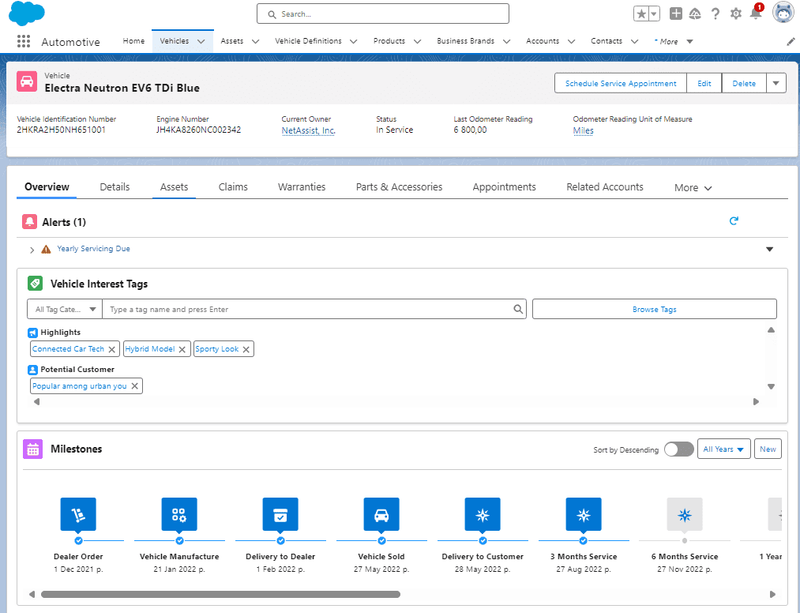
Task: Open the Help question mark icon
Action: pyautogui.click(x=715, y=14)
